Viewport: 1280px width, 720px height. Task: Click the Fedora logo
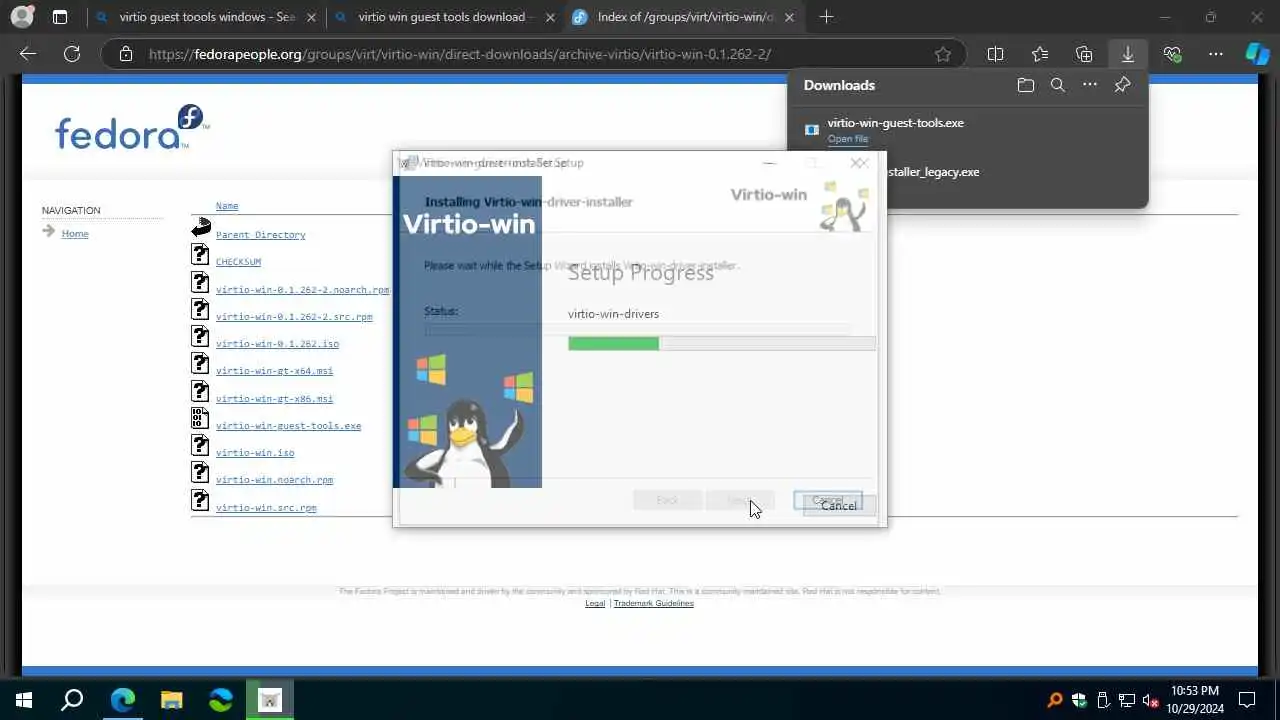(132, 127)
